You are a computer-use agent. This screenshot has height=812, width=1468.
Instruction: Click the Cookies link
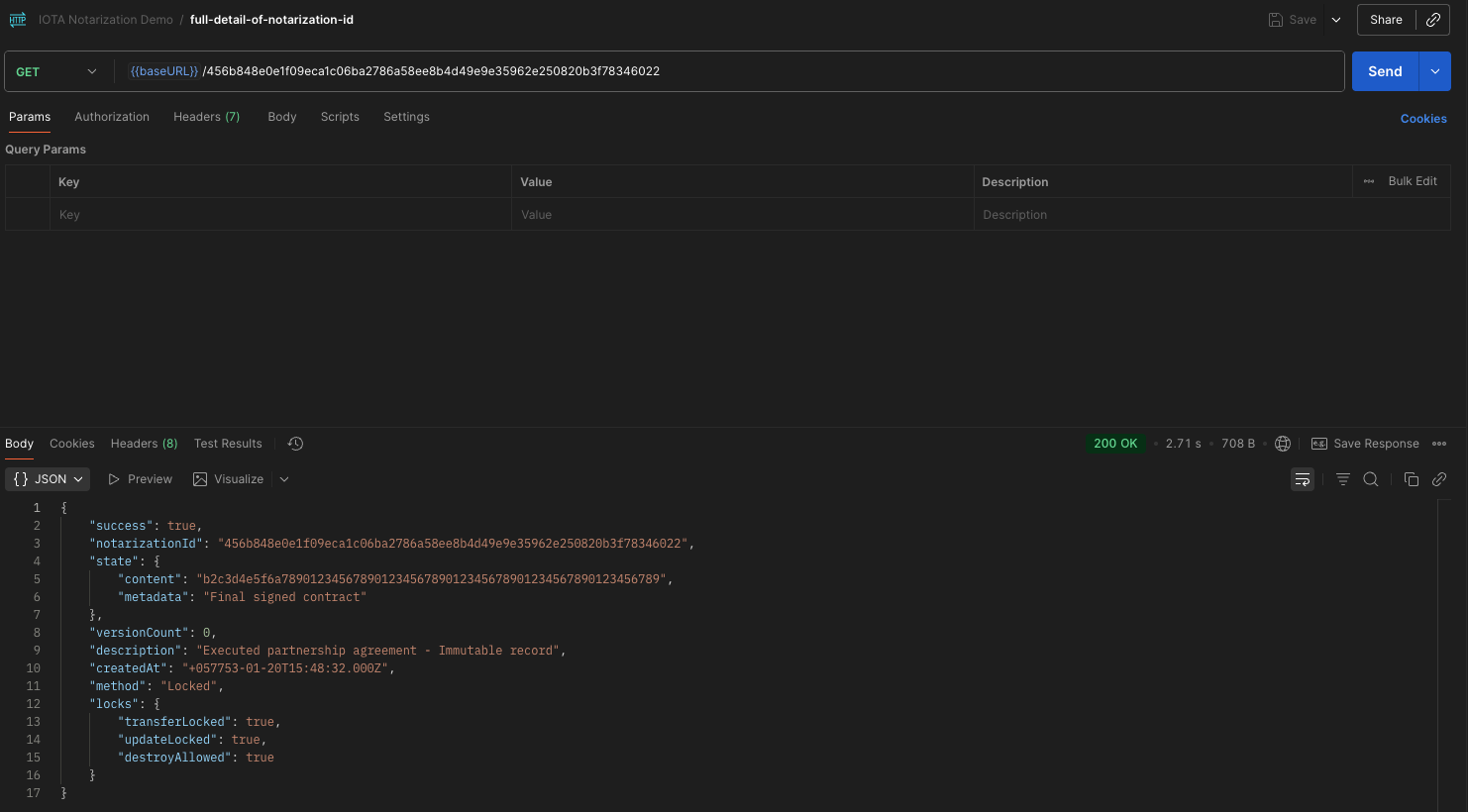pyautogui.click(x=1422, y=119)
